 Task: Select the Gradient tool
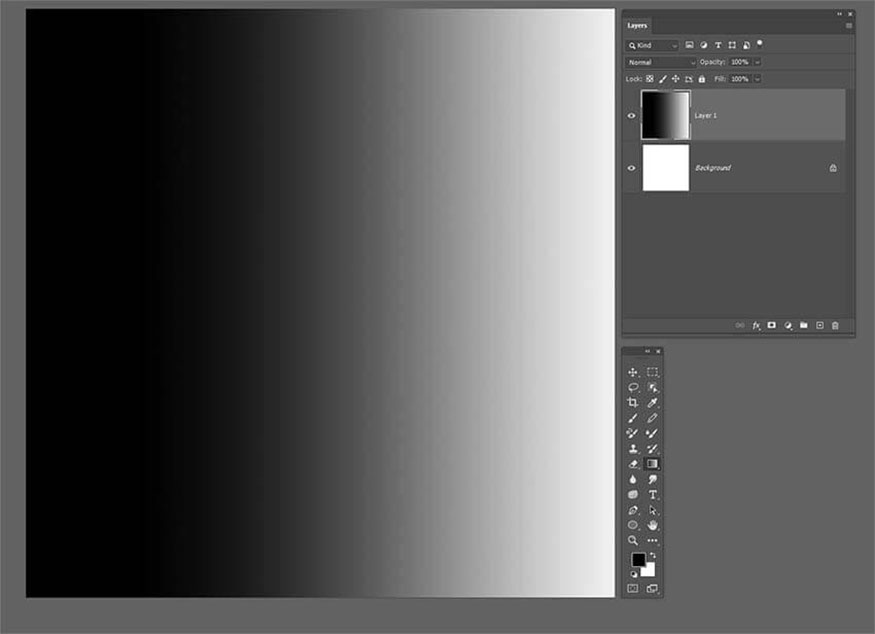(x=652, y=464)
